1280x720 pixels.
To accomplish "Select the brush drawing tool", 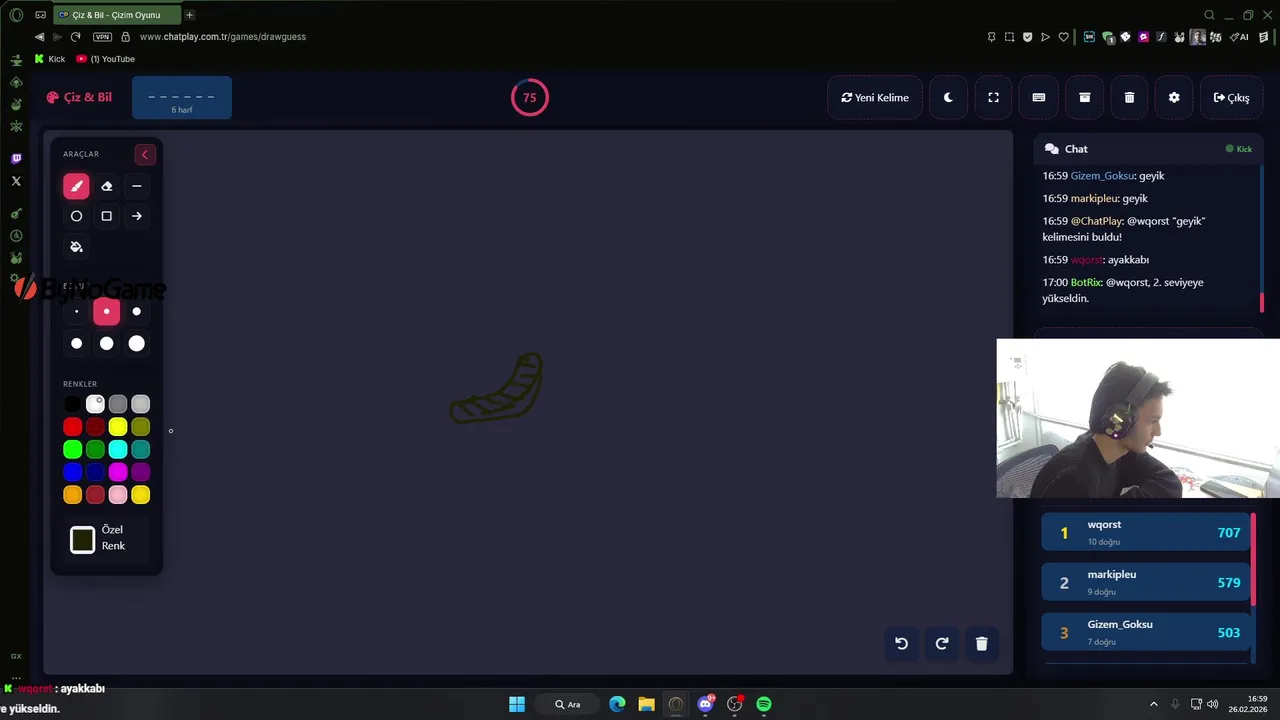I will pyautogui.click(x=76, y=186).
